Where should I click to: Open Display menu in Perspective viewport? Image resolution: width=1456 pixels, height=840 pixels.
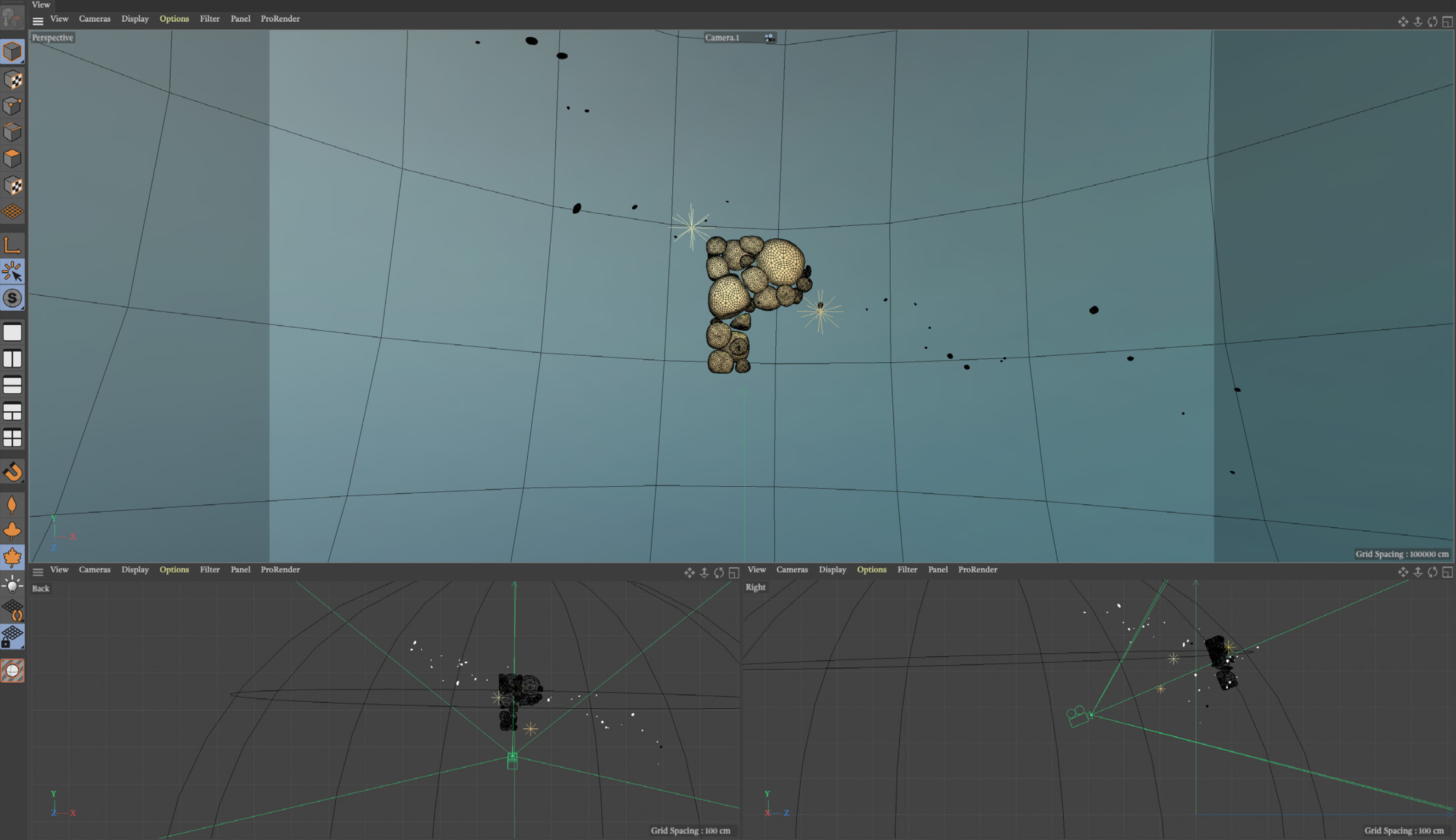coord(135,19)
